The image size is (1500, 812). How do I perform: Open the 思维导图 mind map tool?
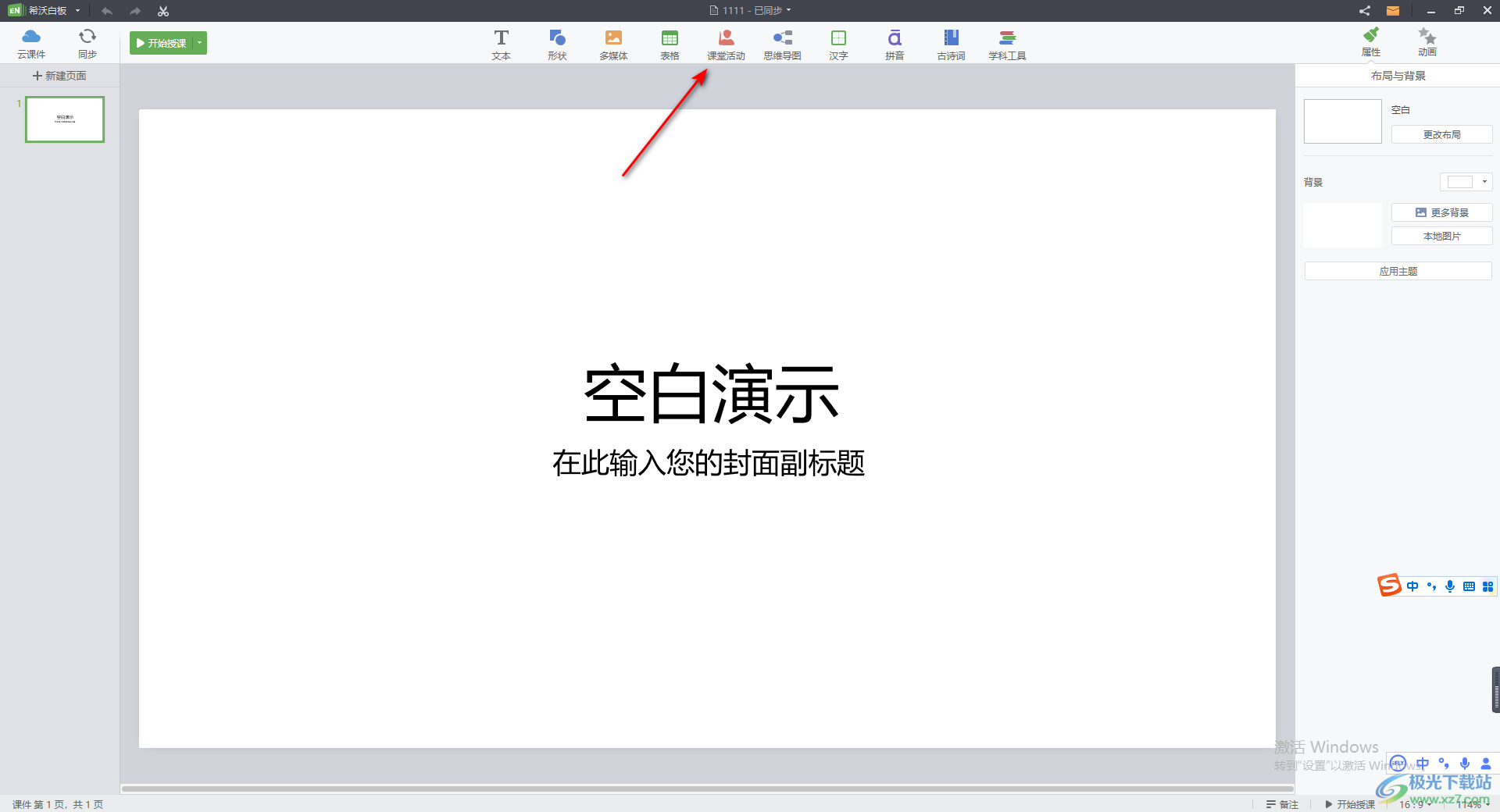click(782, 45)
